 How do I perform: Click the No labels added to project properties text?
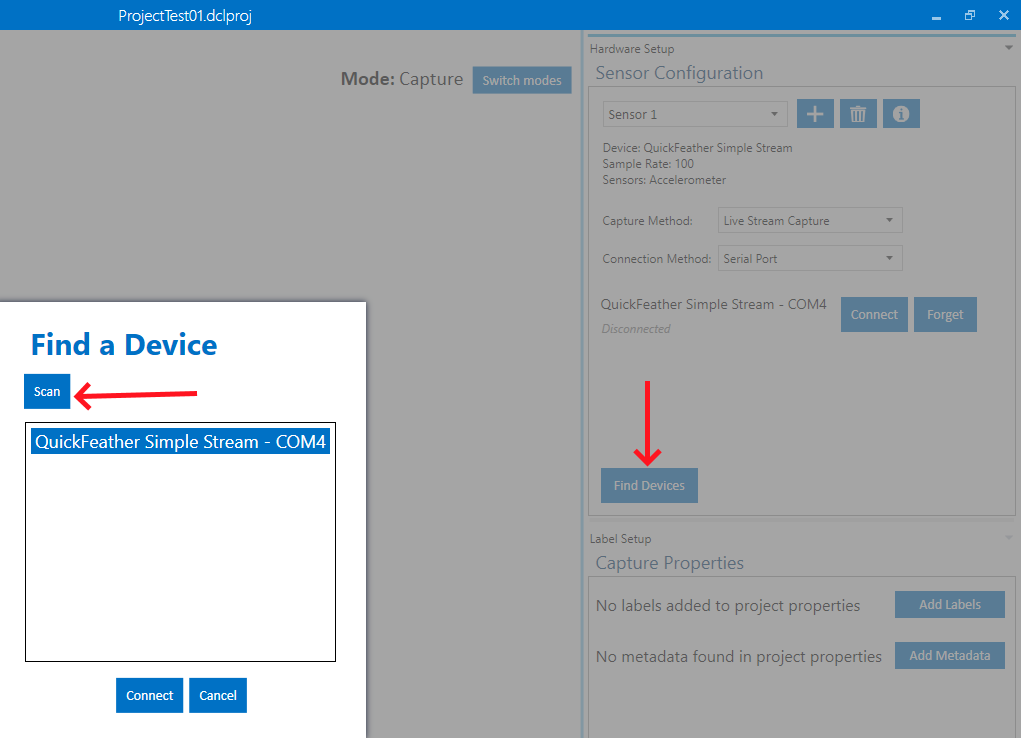[x=727, y=606]
